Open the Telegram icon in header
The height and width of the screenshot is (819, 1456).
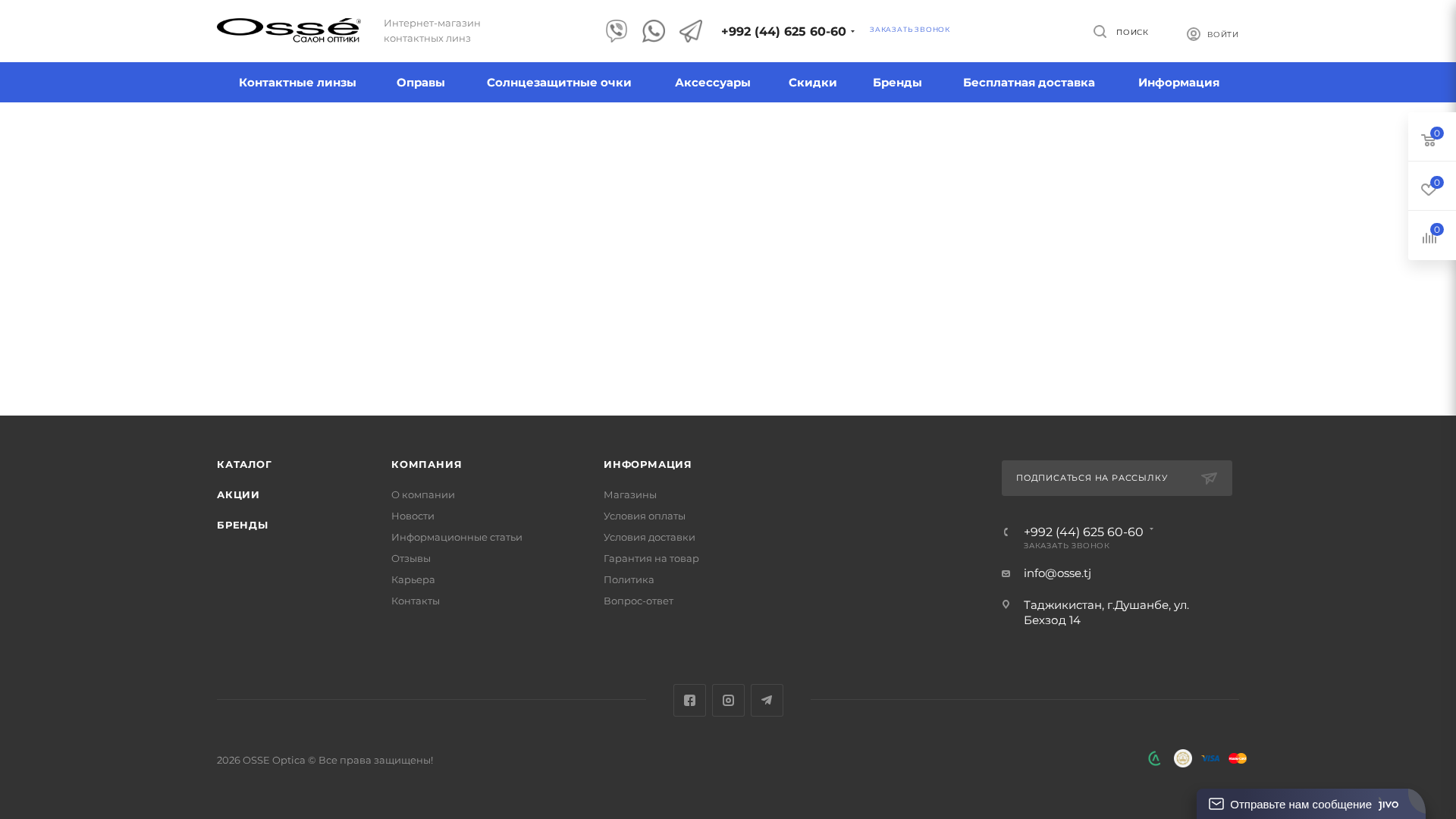(x=691, y=31)
